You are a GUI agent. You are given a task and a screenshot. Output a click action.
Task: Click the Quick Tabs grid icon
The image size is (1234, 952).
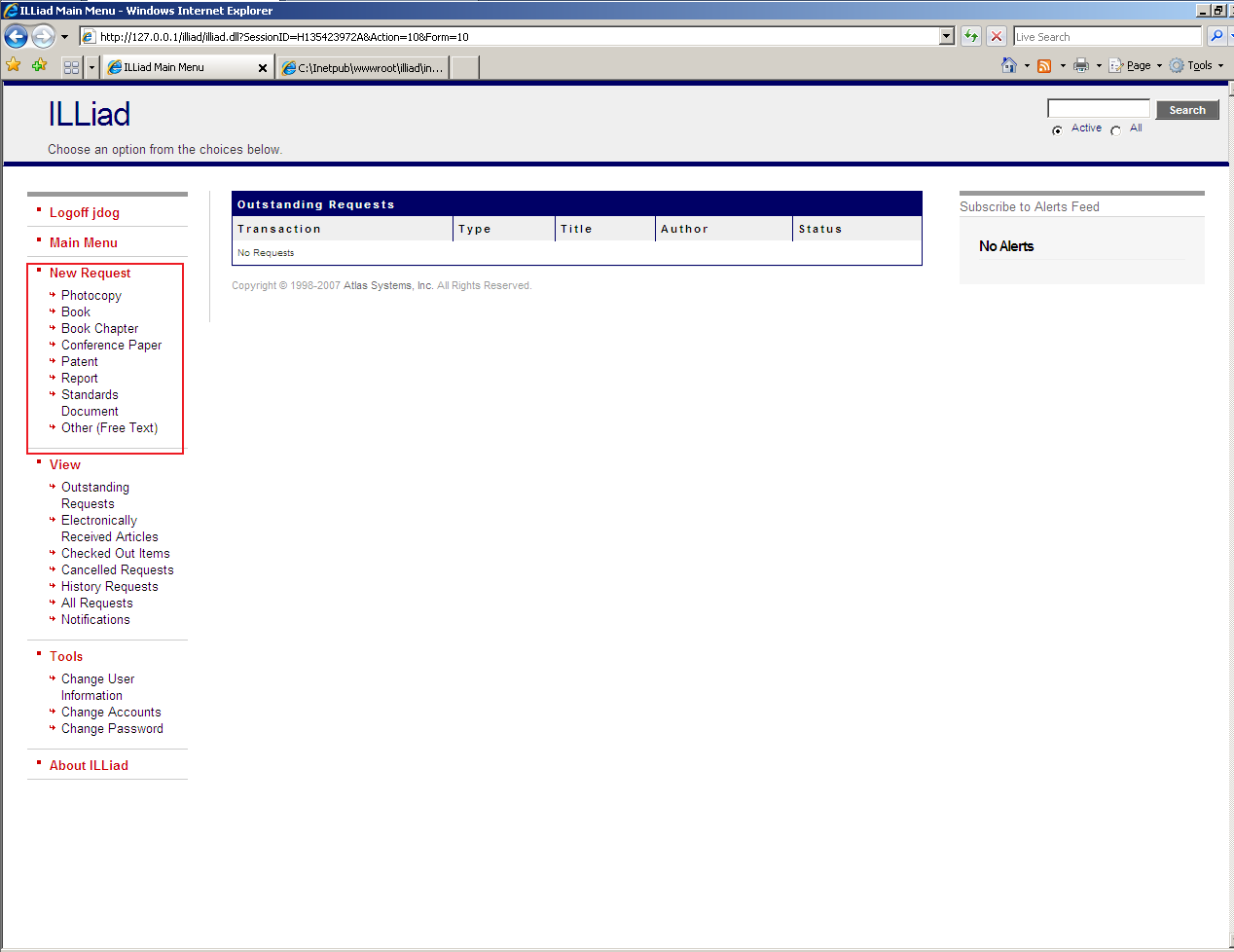point(71,67)
